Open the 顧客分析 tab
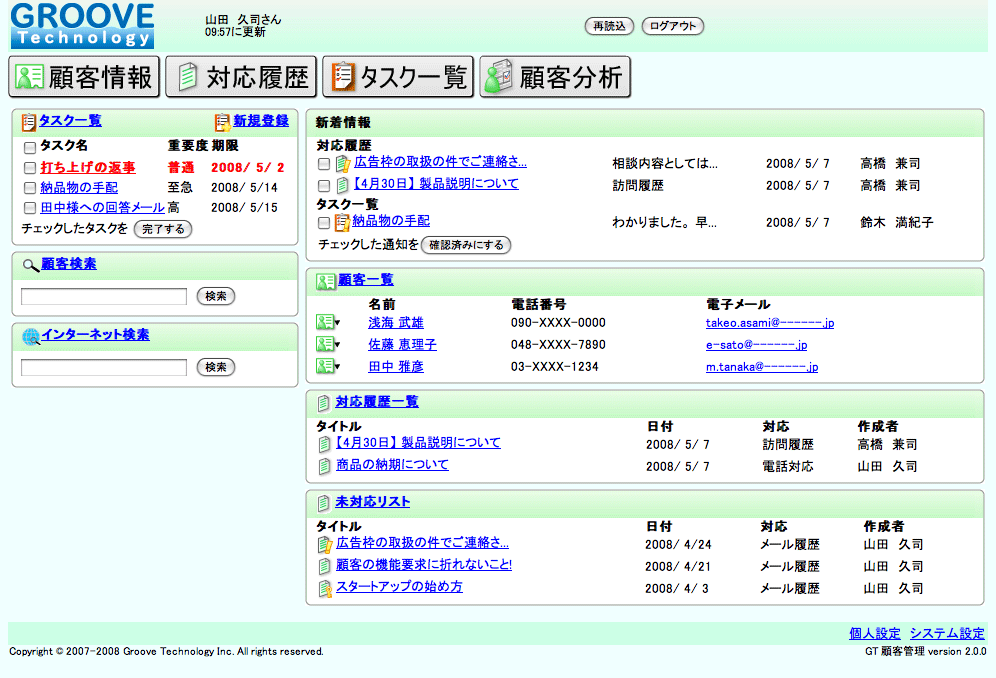The height and width of the screenshot is (678, 996). (555, 77)
